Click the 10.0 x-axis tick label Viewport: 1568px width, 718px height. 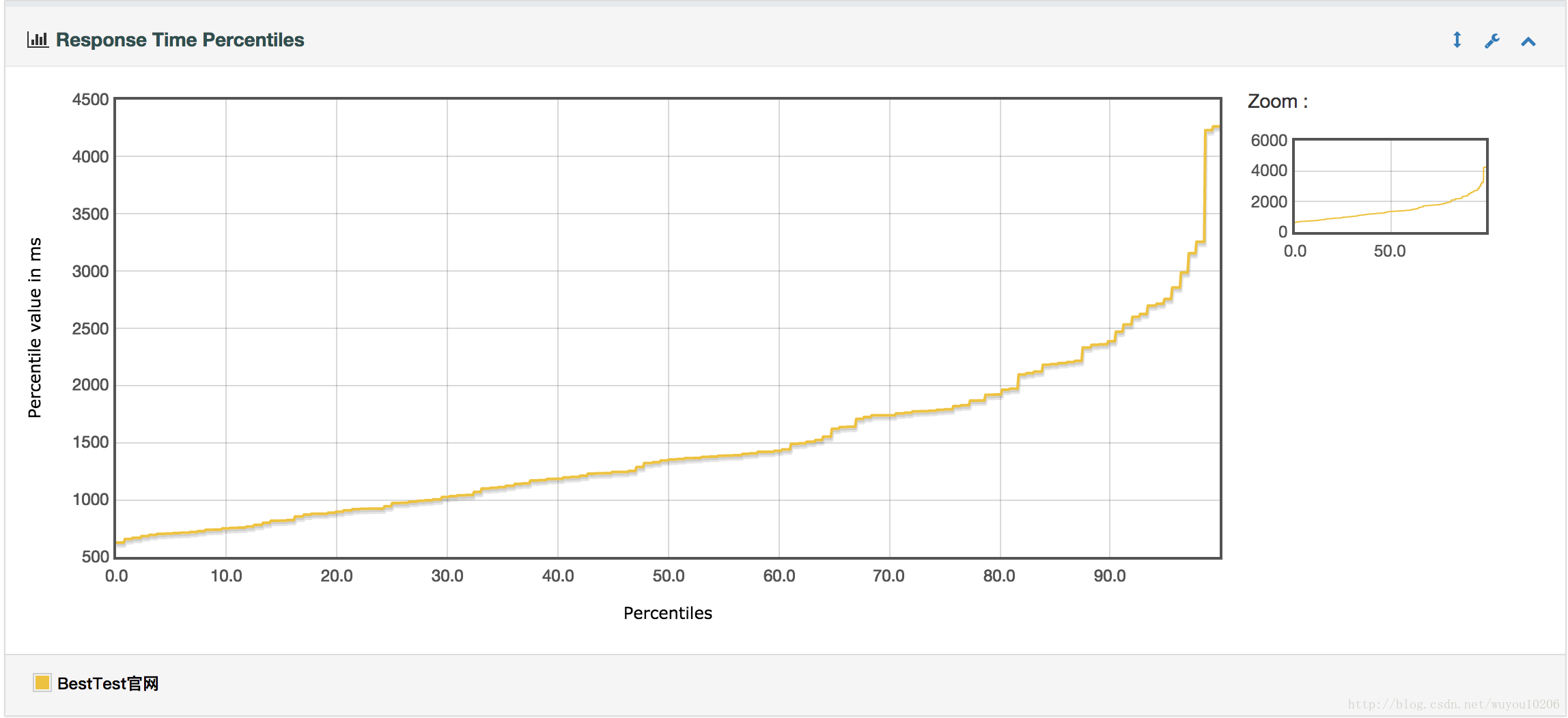pyautogui.click(x=226, y=576)
